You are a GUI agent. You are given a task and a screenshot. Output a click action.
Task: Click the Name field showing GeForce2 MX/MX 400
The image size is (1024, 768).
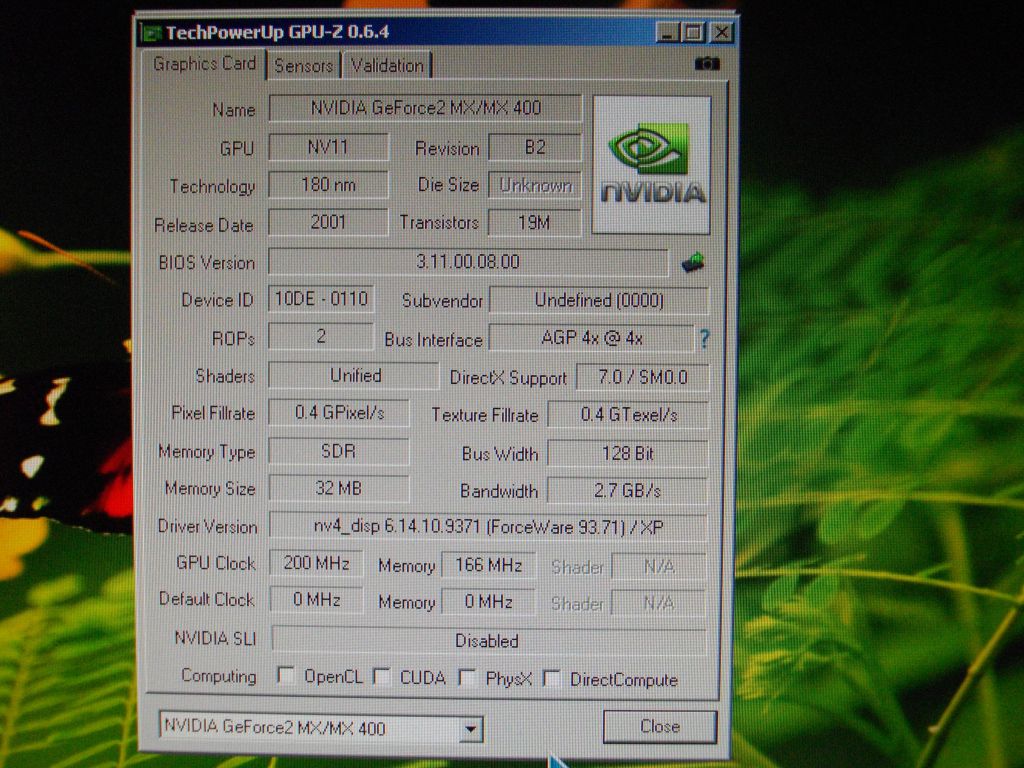click(x=425, y=108)
